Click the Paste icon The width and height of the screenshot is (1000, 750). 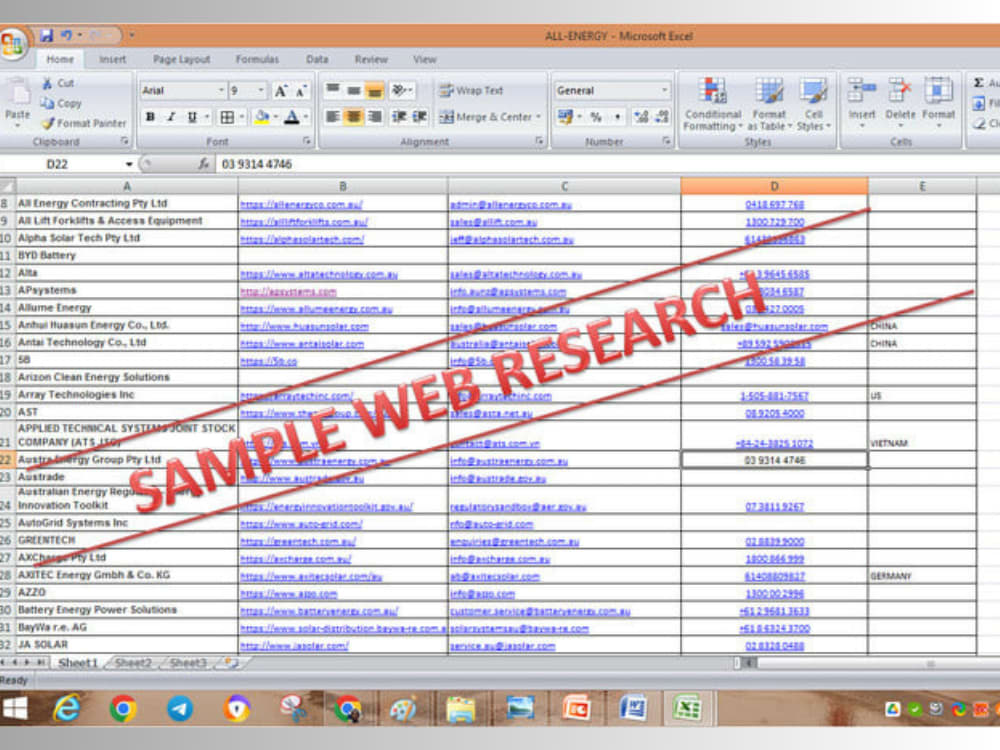click(x=18, y=92)
